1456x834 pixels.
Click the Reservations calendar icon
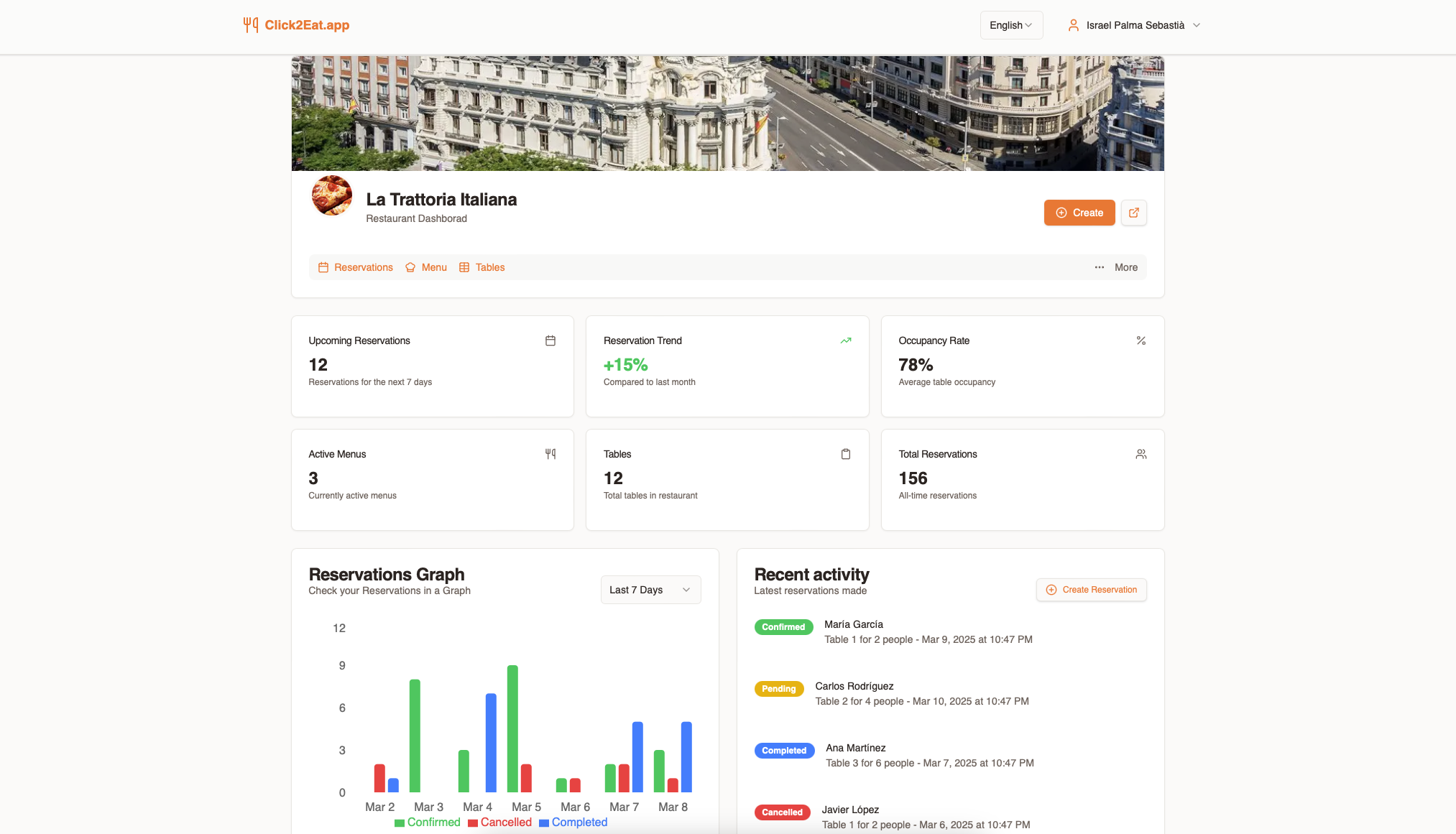pos(323,267)
